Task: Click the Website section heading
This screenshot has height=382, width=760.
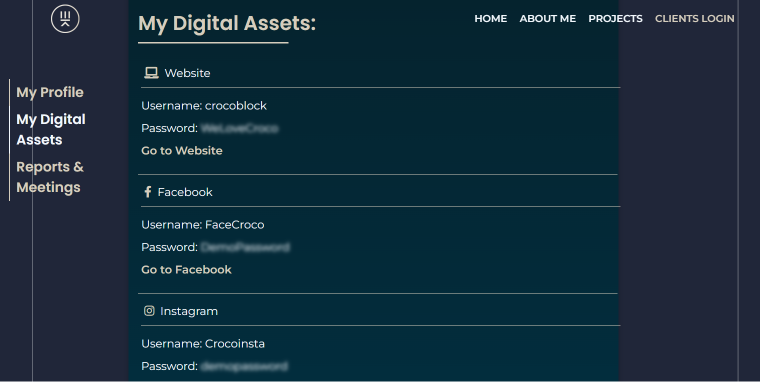Action: click(188, 73)
